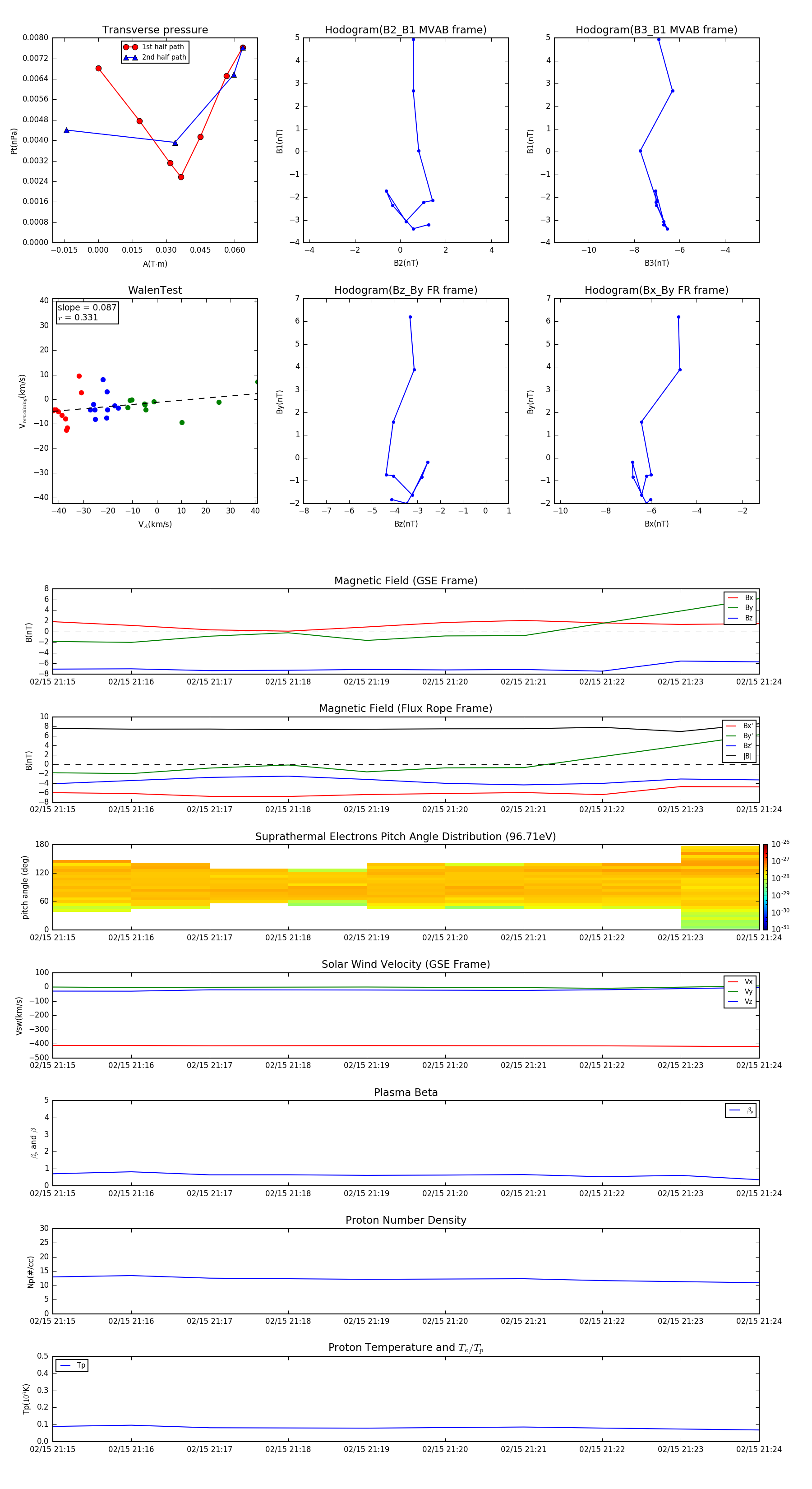Click the 'WalenTest' plot title
The height and width of the screenshot is (1489, 812).
[x=155, y=290]
